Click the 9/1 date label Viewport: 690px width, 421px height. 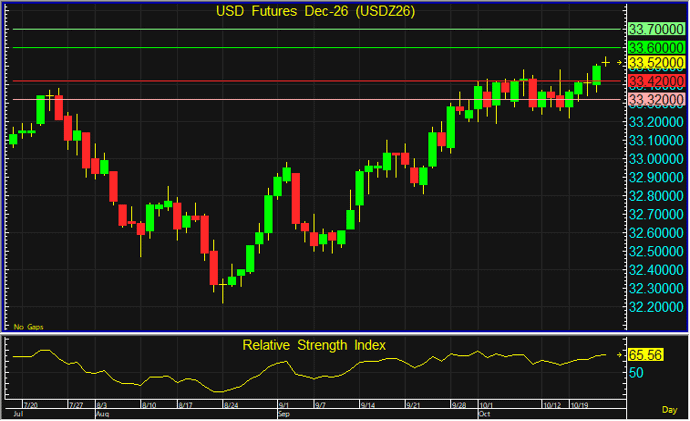click(284, 405)
